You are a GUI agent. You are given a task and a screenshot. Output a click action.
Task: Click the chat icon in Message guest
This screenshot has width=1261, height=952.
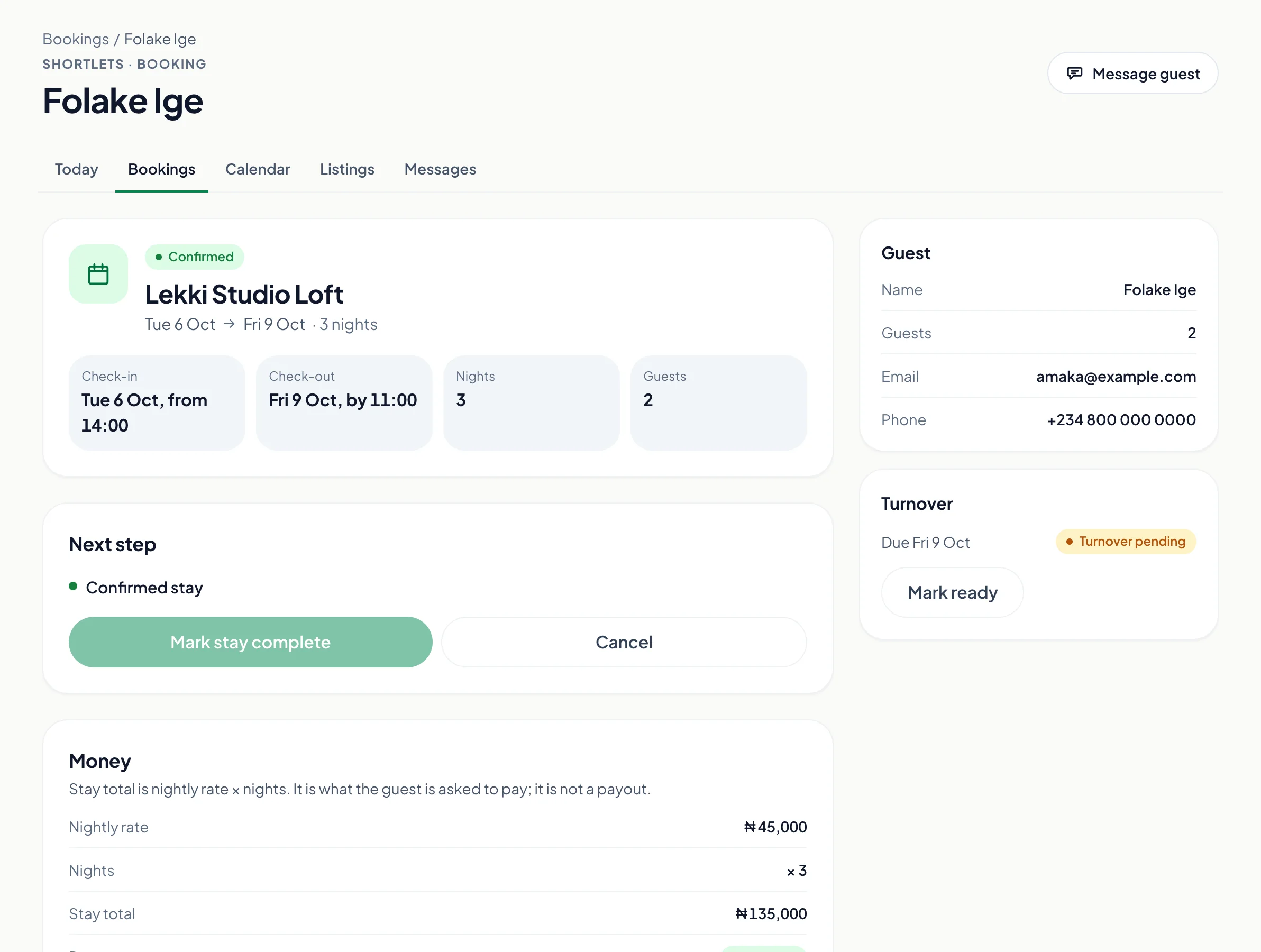pos(1075,74)
